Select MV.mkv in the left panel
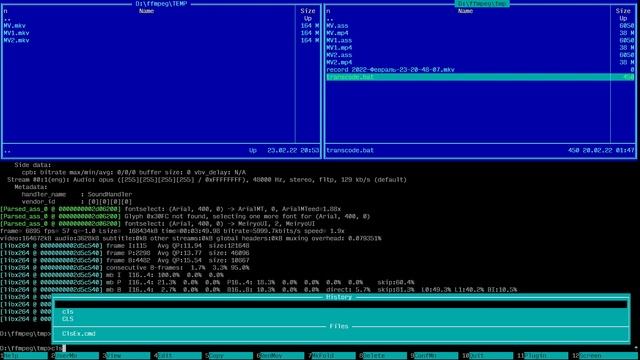 [15, 26]
